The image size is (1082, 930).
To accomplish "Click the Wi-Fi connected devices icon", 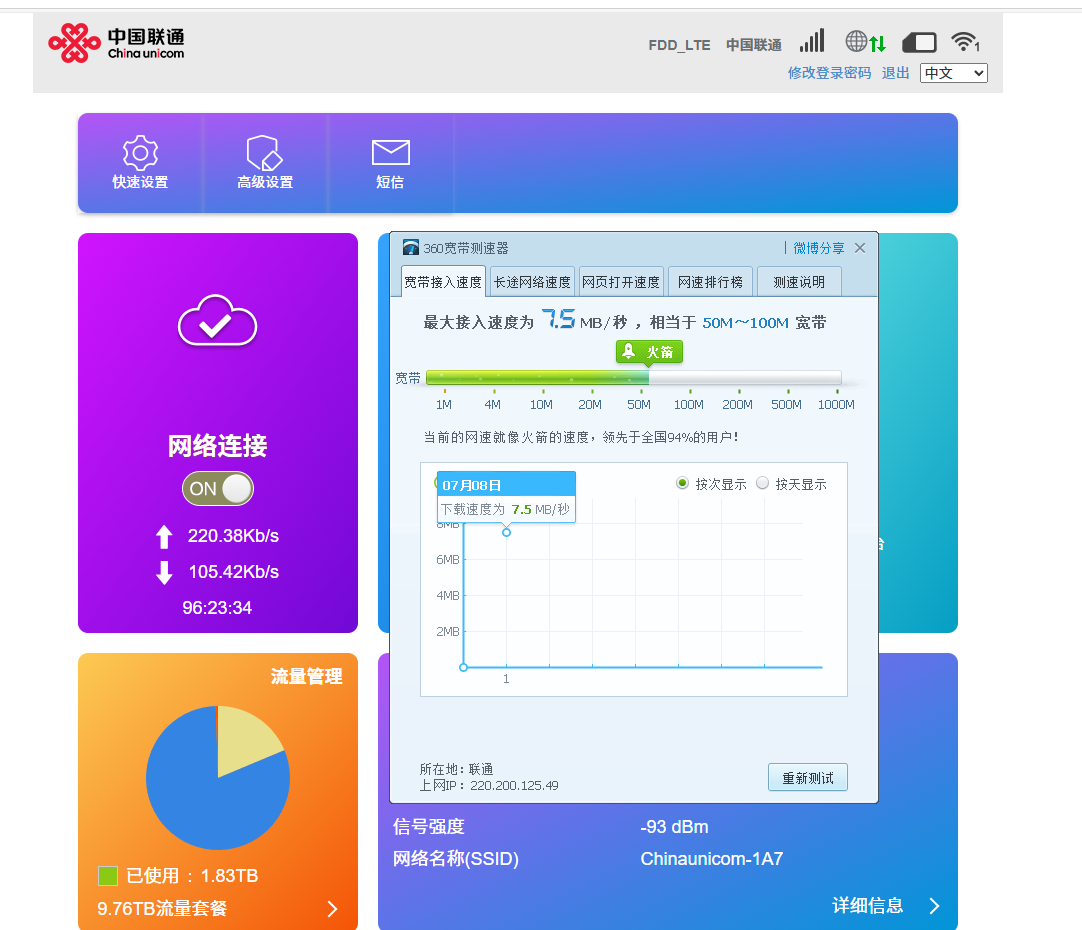I will pos(965,42).
